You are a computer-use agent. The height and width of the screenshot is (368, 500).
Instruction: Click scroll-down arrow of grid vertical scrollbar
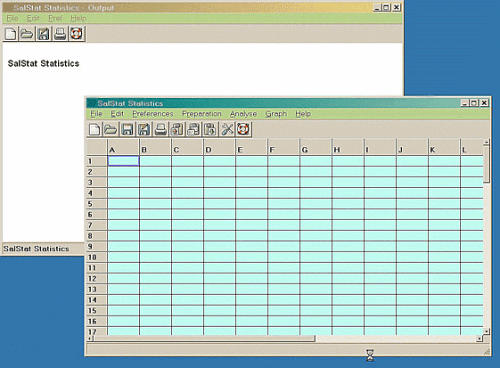click(x=487, y=332)
